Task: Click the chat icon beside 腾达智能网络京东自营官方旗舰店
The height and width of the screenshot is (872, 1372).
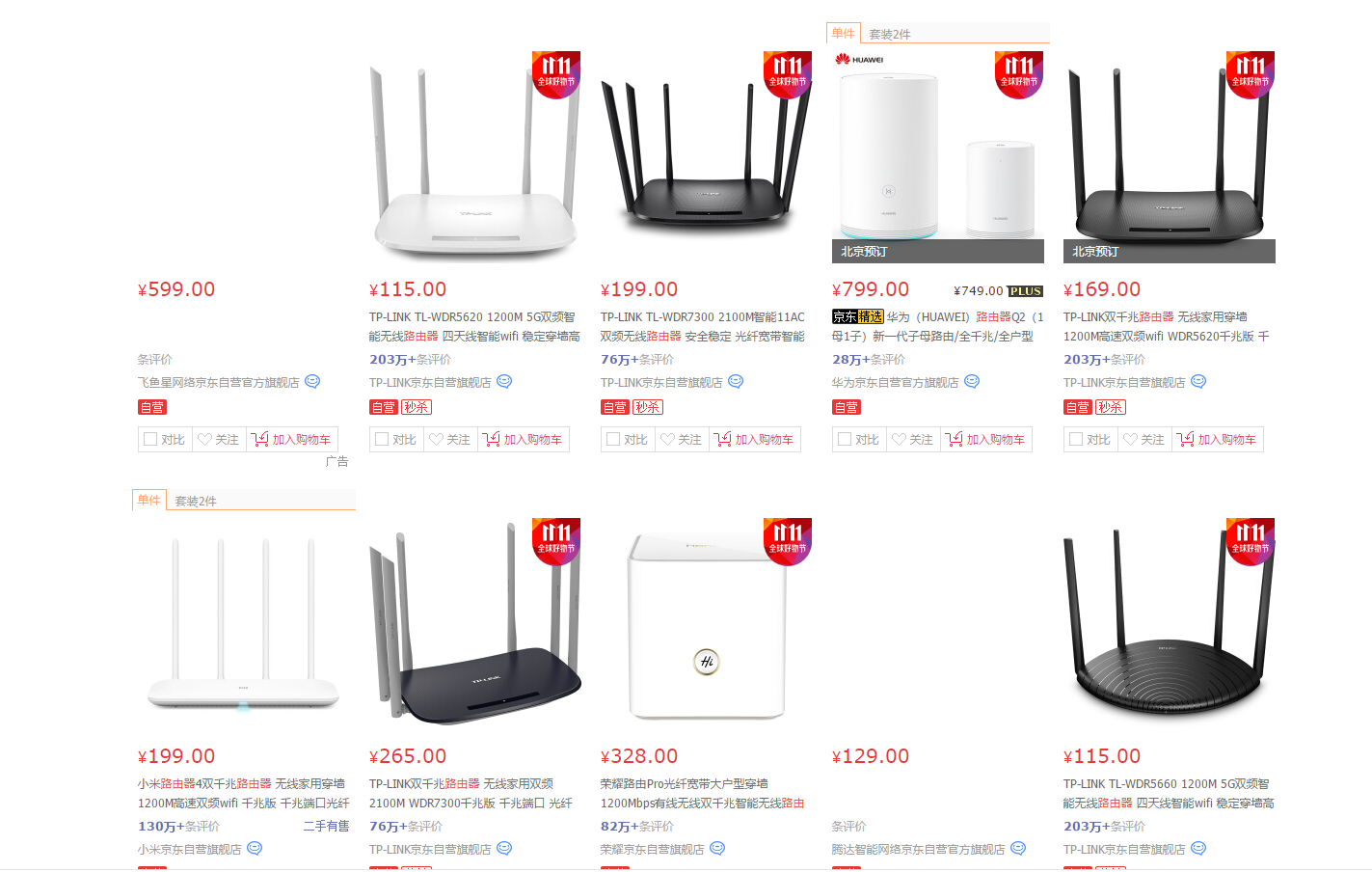Action: click(x=1018, y=849)
